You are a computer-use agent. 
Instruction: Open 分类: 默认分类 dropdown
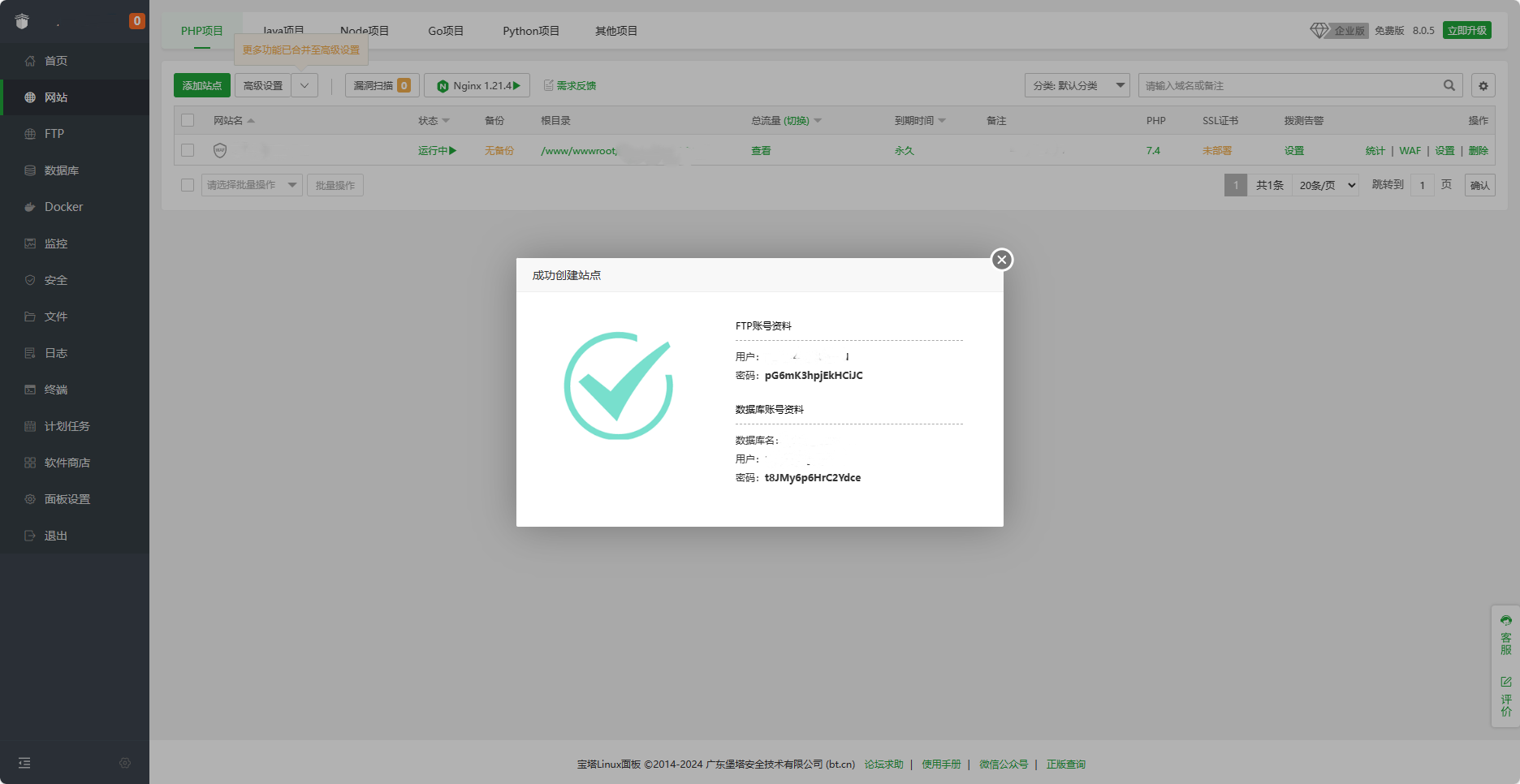(1077, 85)
